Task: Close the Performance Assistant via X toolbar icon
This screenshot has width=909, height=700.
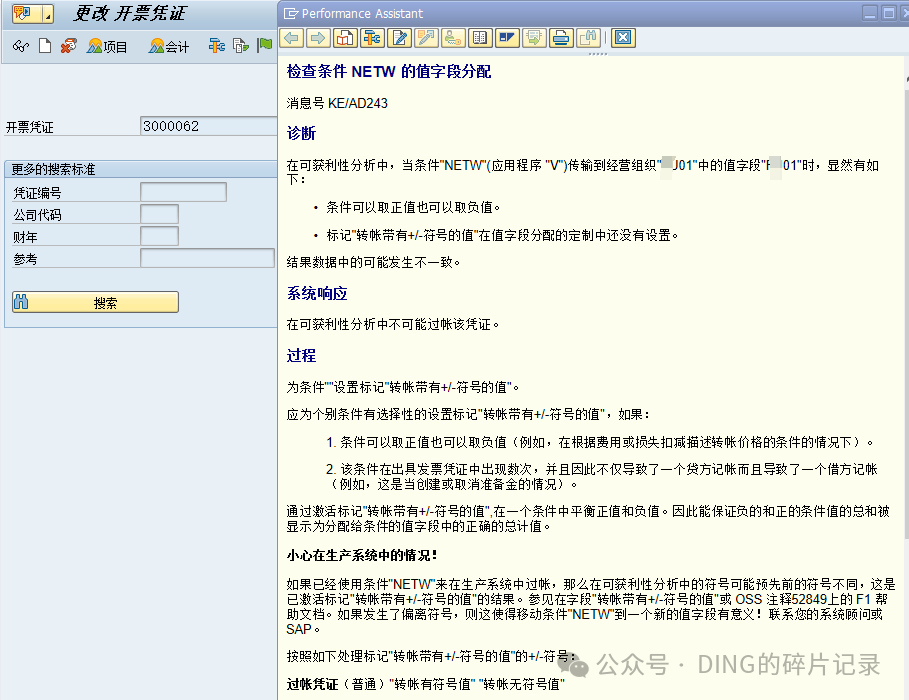Action: coord(623,38)
